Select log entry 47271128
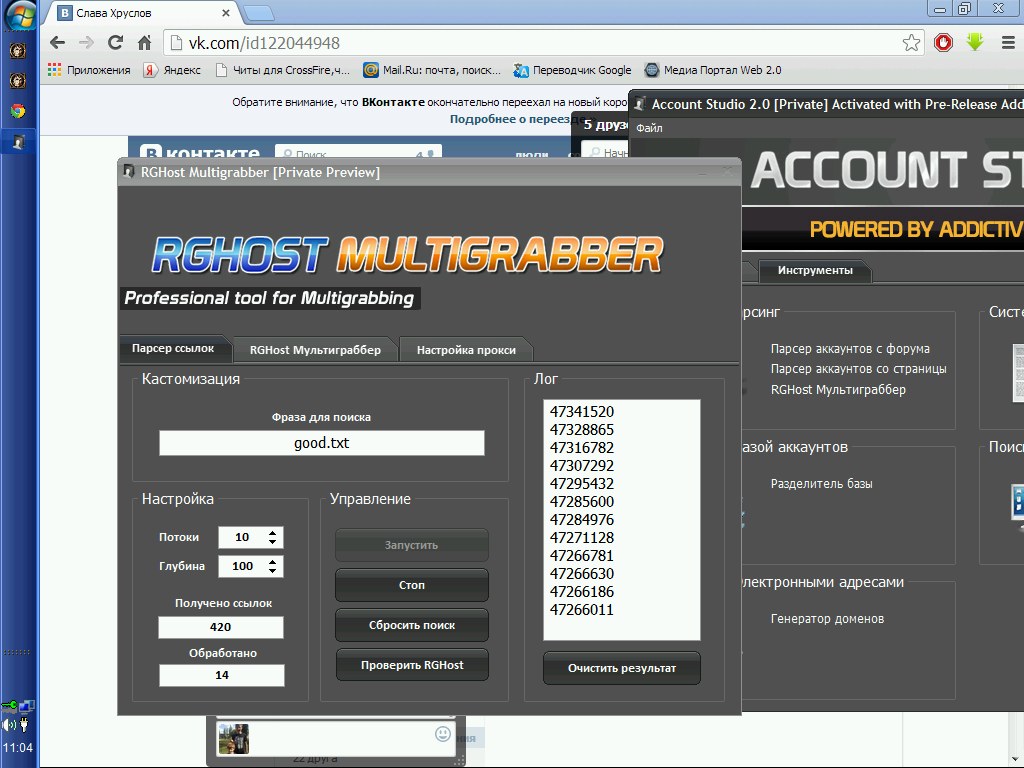1024x768 pixels. pyautogui.click(x=582, y=537)
